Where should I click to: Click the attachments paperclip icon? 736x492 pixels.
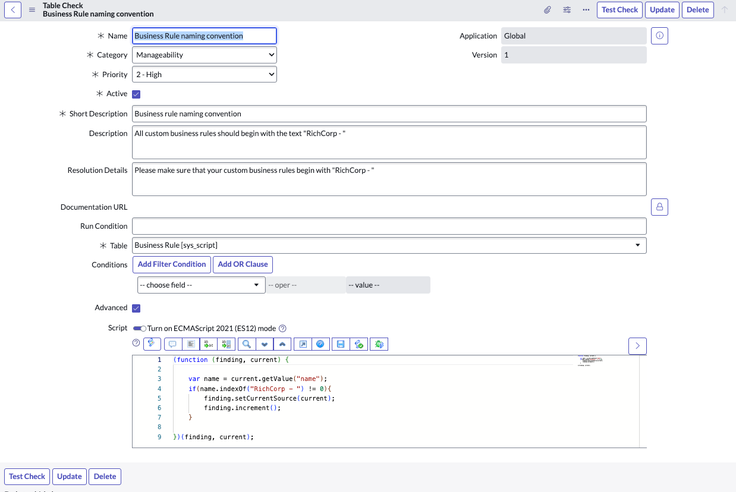pos(547,10)
